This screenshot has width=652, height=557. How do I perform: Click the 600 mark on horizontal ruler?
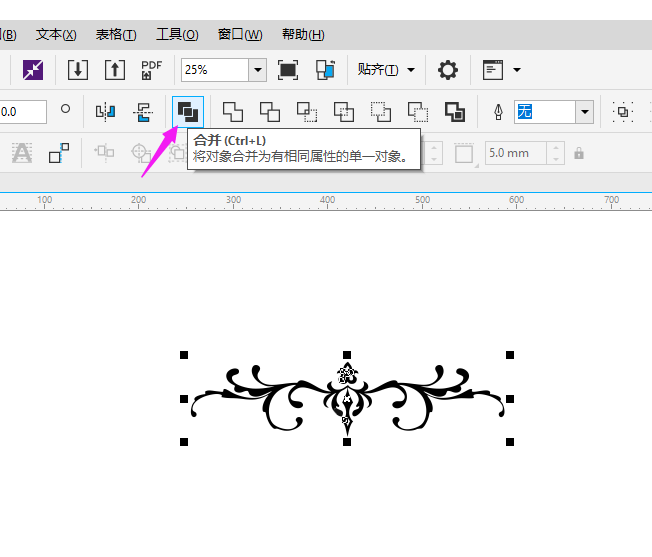[516, 200]
